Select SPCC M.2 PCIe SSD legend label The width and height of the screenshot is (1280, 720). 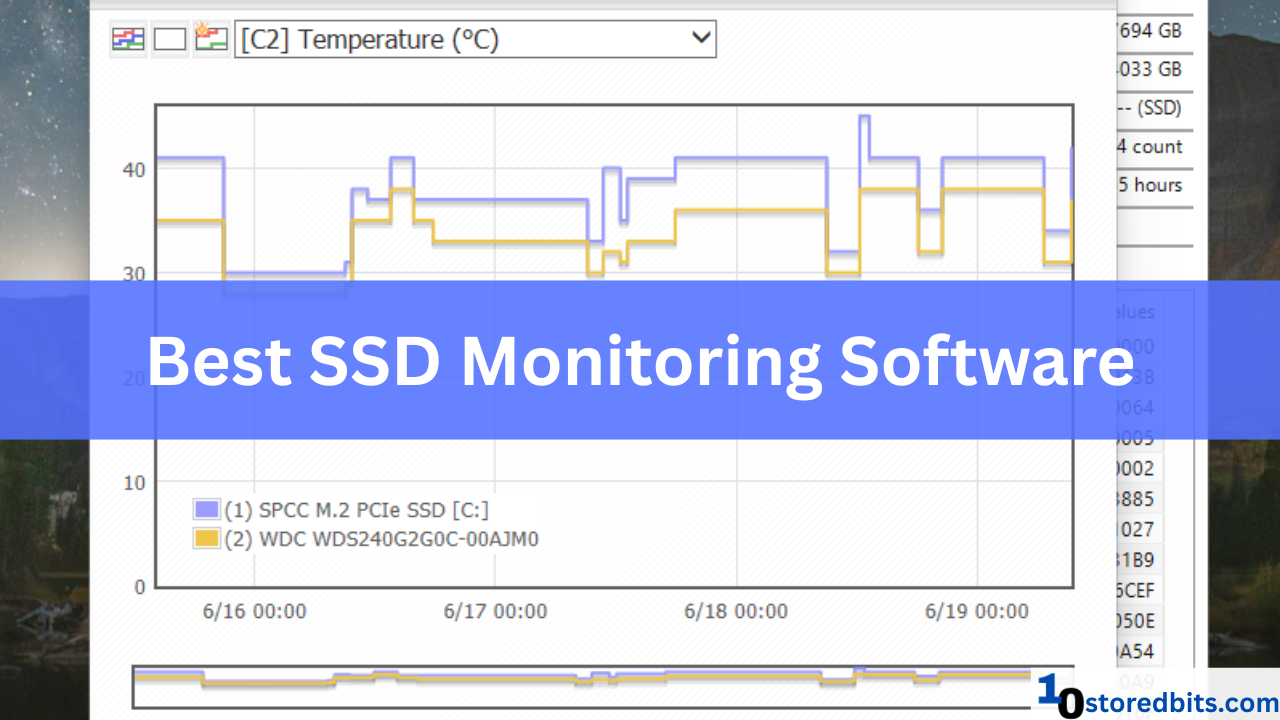click(x=357, y=510)
